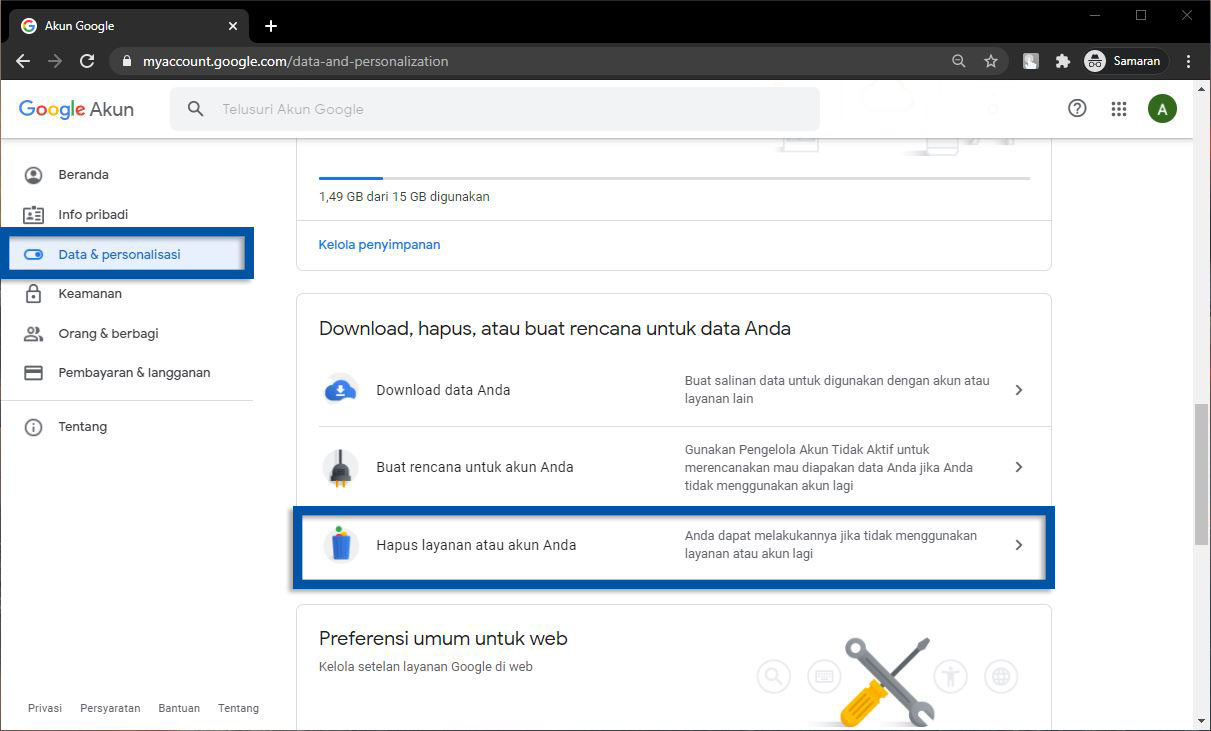Open the account avatar with letter A
This screenshot has width=1211, height=731.
click(1161, 109)
